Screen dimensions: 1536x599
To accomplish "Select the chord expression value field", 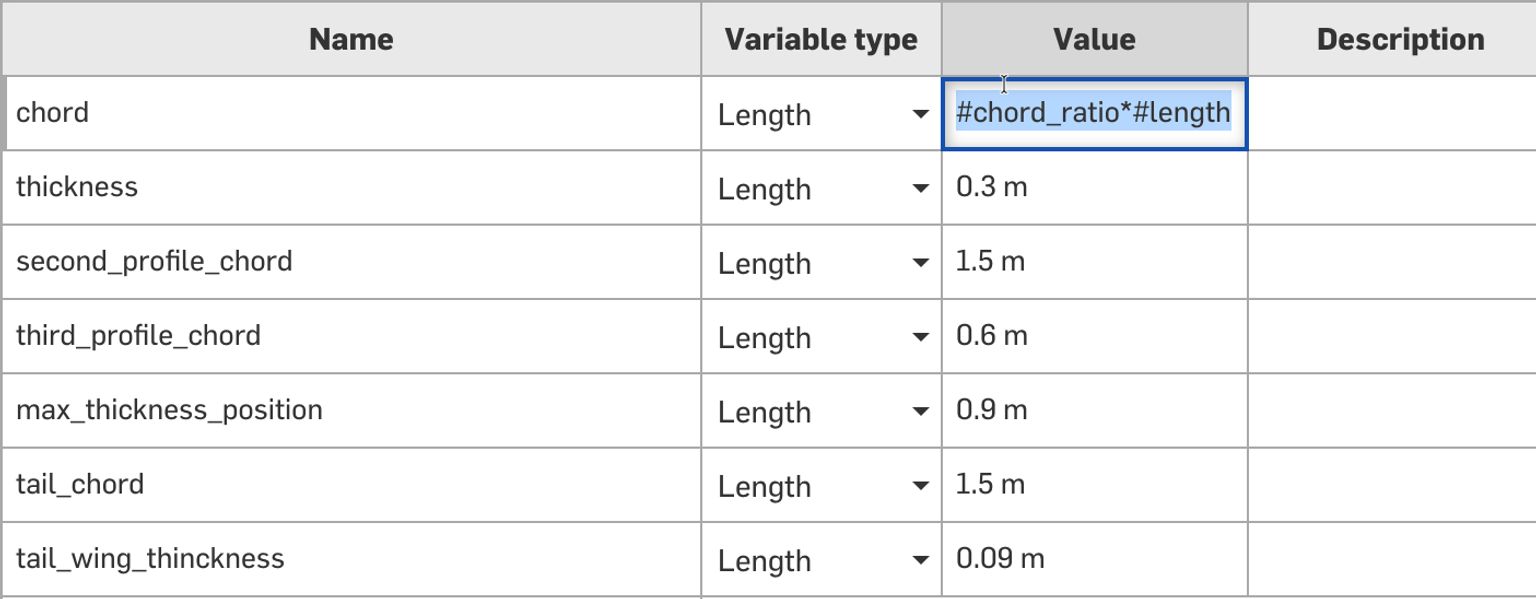I will coord(1093,112).
